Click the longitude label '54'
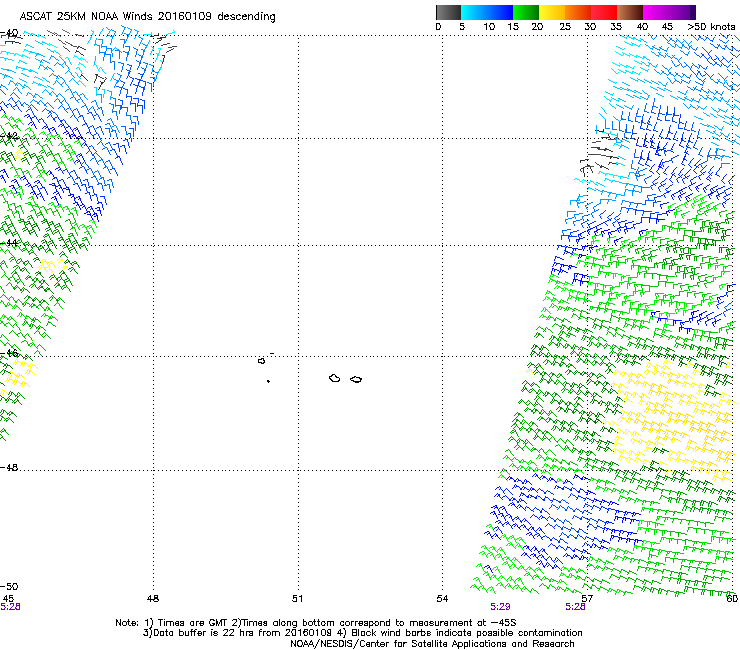This screenshot has height=650, width=740. (x=442, y=599)
